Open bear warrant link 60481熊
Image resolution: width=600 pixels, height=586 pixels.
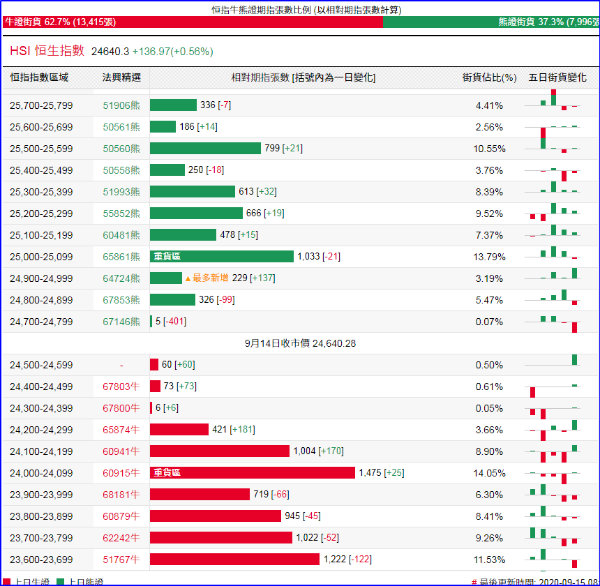click(x=121, y=235)
